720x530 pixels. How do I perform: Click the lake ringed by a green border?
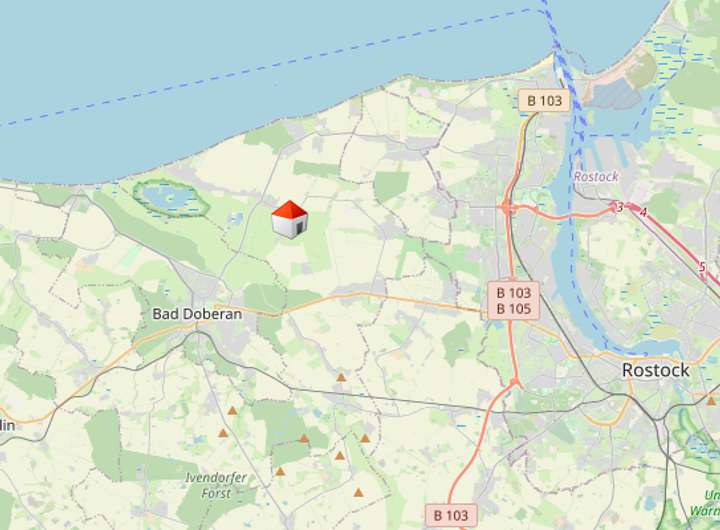click(x=170, y=198)
